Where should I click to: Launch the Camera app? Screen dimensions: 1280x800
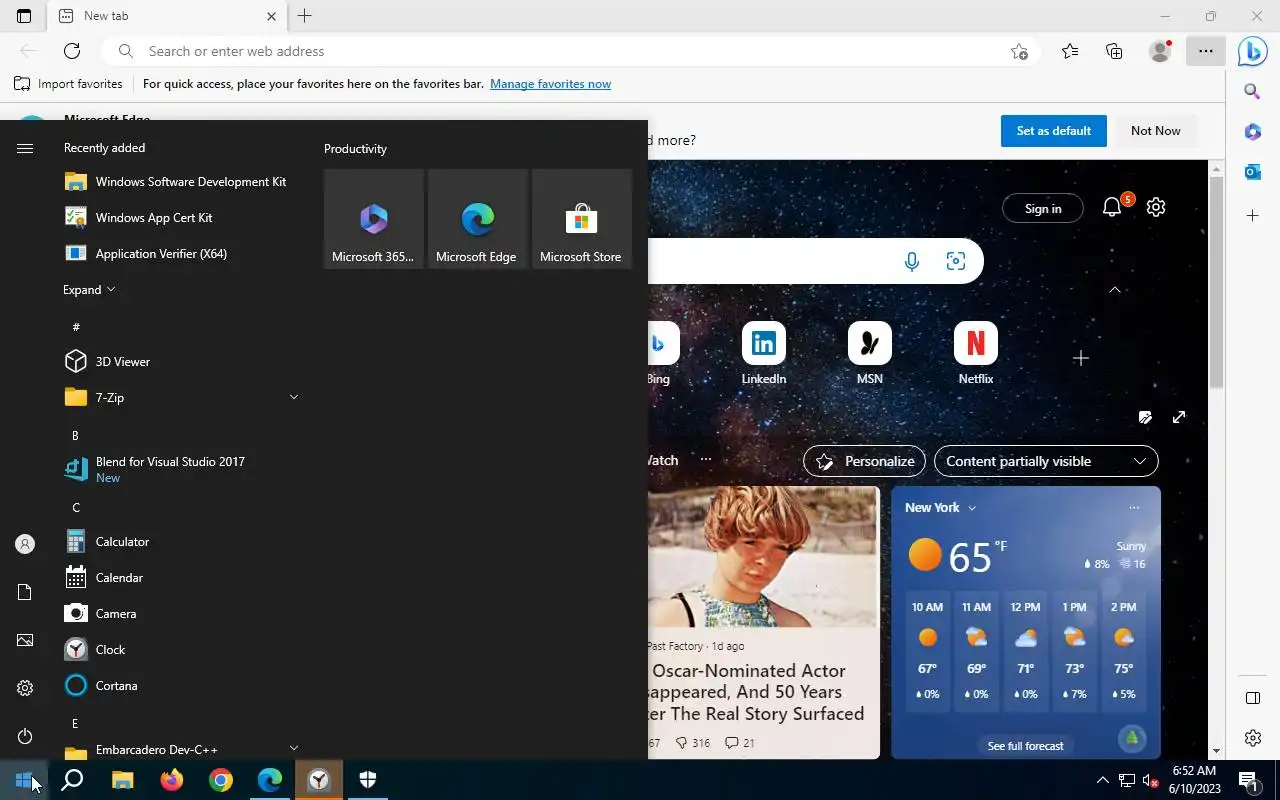click(x=182, y=614)
